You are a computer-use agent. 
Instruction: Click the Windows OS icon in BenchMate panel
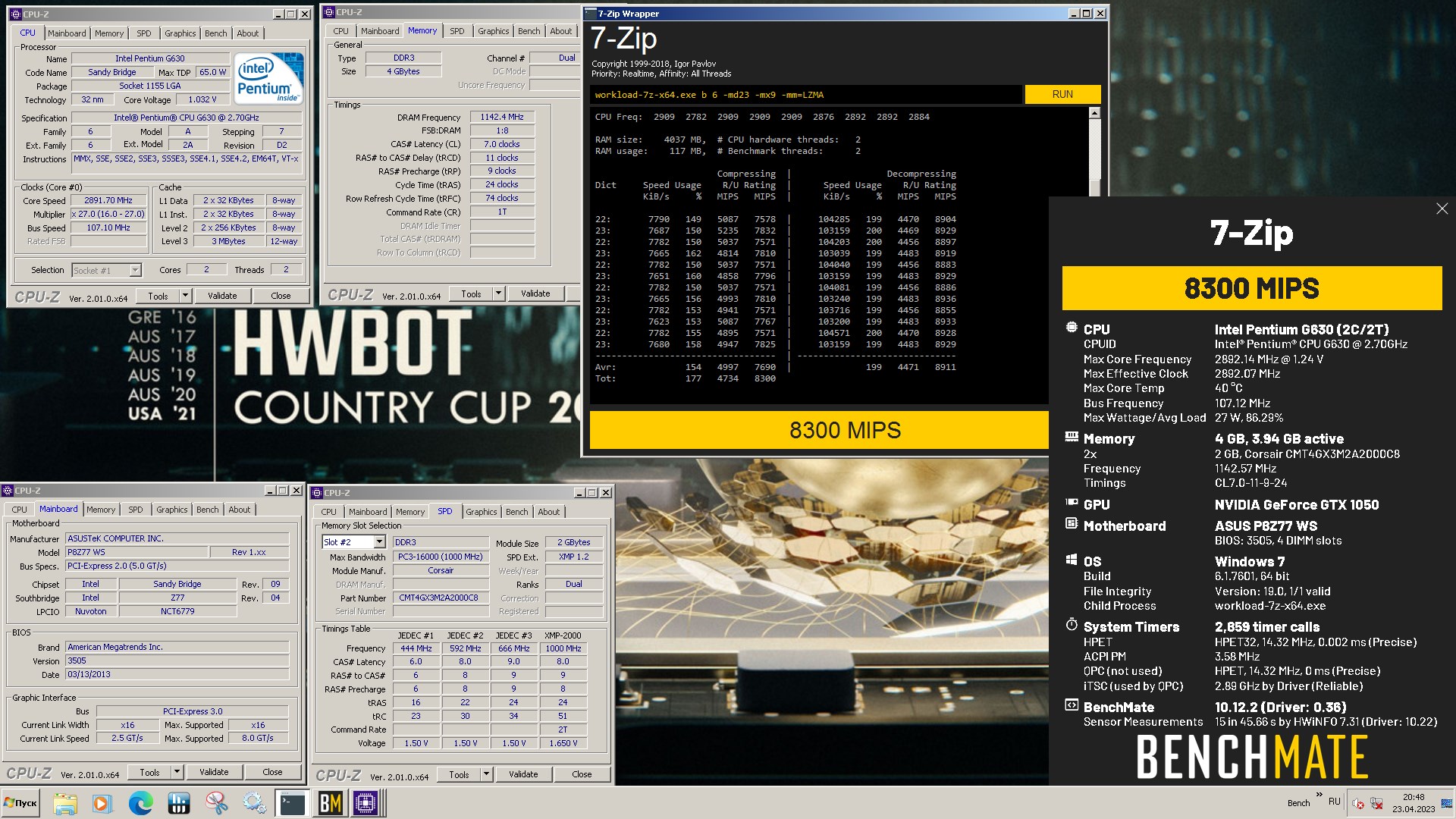pyautogui.click(x=1072, y=560)
